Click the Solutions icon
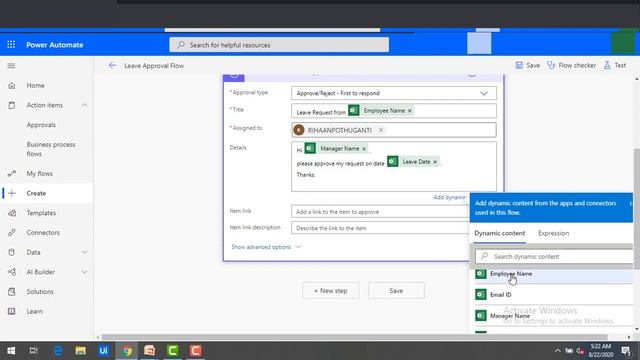Viewport: 640px width, 360px height. (x=12, y=291)
